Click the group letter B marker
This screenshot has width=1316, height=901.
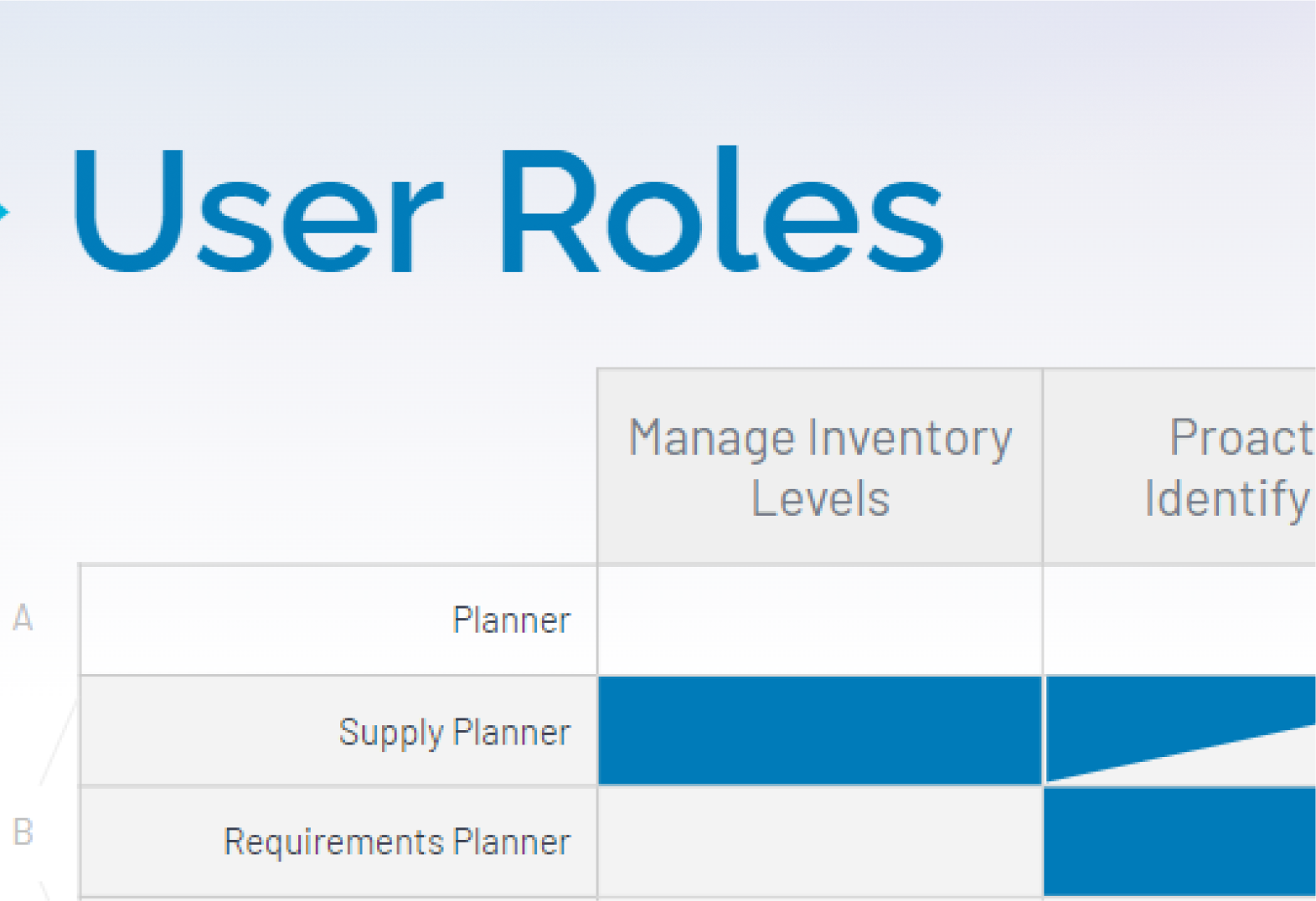(x=23, y=832)
